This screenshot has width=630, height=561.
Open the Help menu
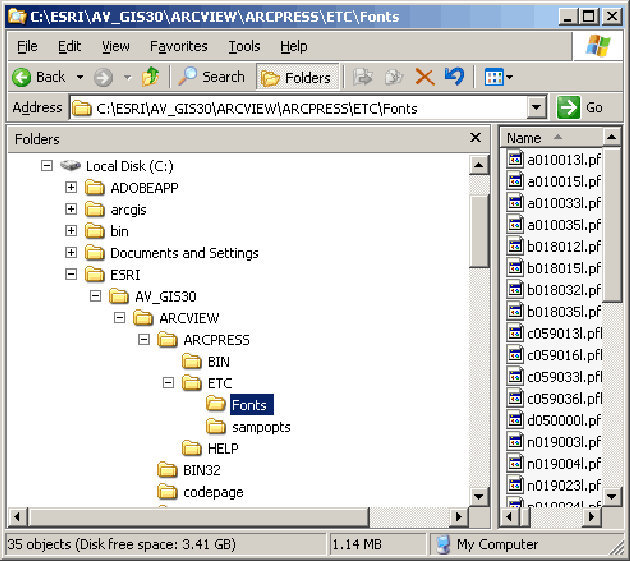coord(294,46)
